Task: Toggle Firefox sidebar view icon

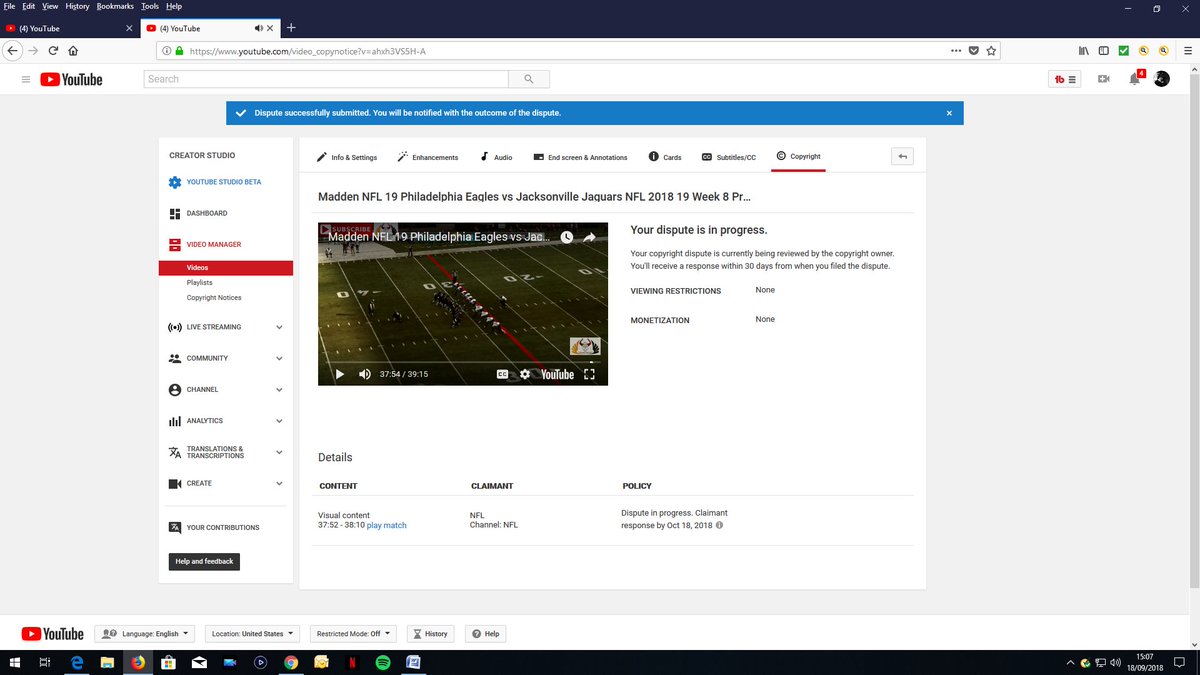Action: point(1104,51)
